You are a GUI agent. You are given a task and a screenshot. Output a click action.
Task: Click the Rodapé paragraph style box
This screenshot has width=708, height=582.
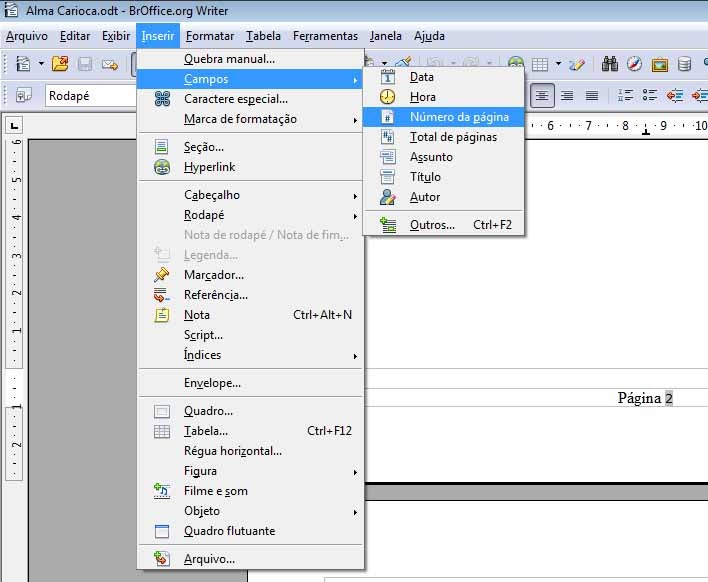90,96
